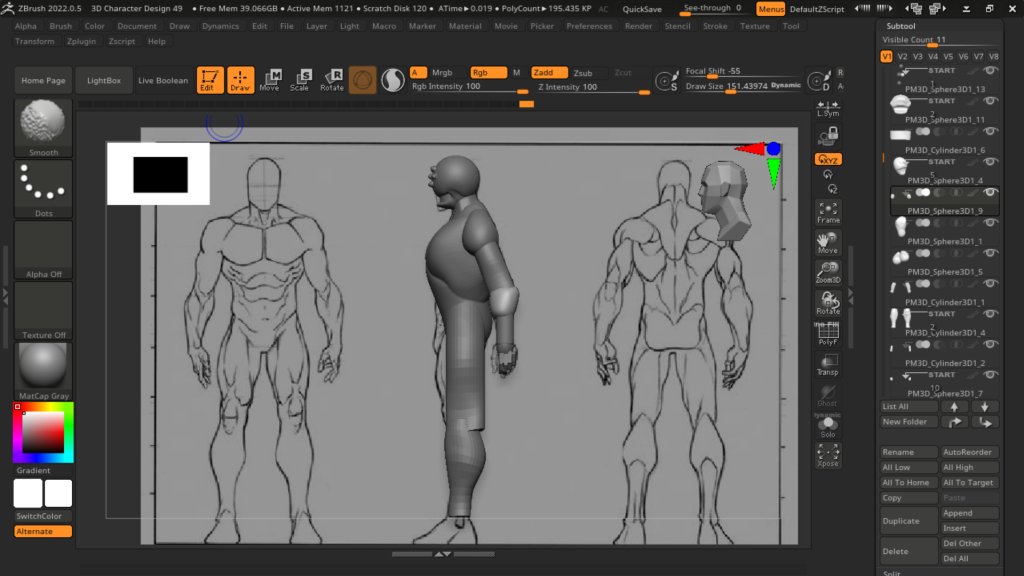Toggle Zsub sculpt mode
This screenshot has width=1024, height=576.
coord(583,73)
